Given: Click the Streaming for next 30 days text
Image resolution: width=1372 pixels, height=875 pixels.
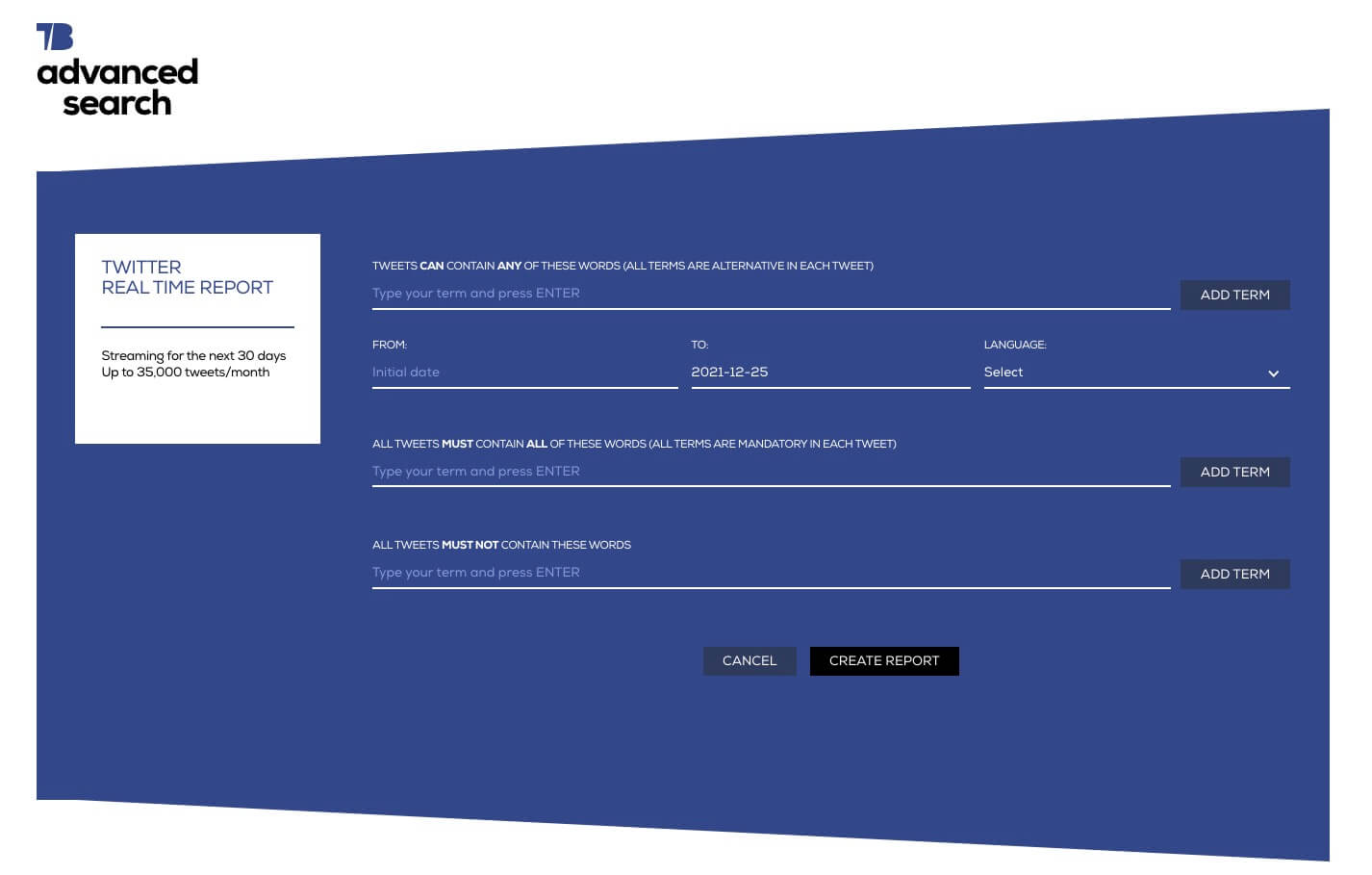Looking at the screenshot, I should pos(193,356).
